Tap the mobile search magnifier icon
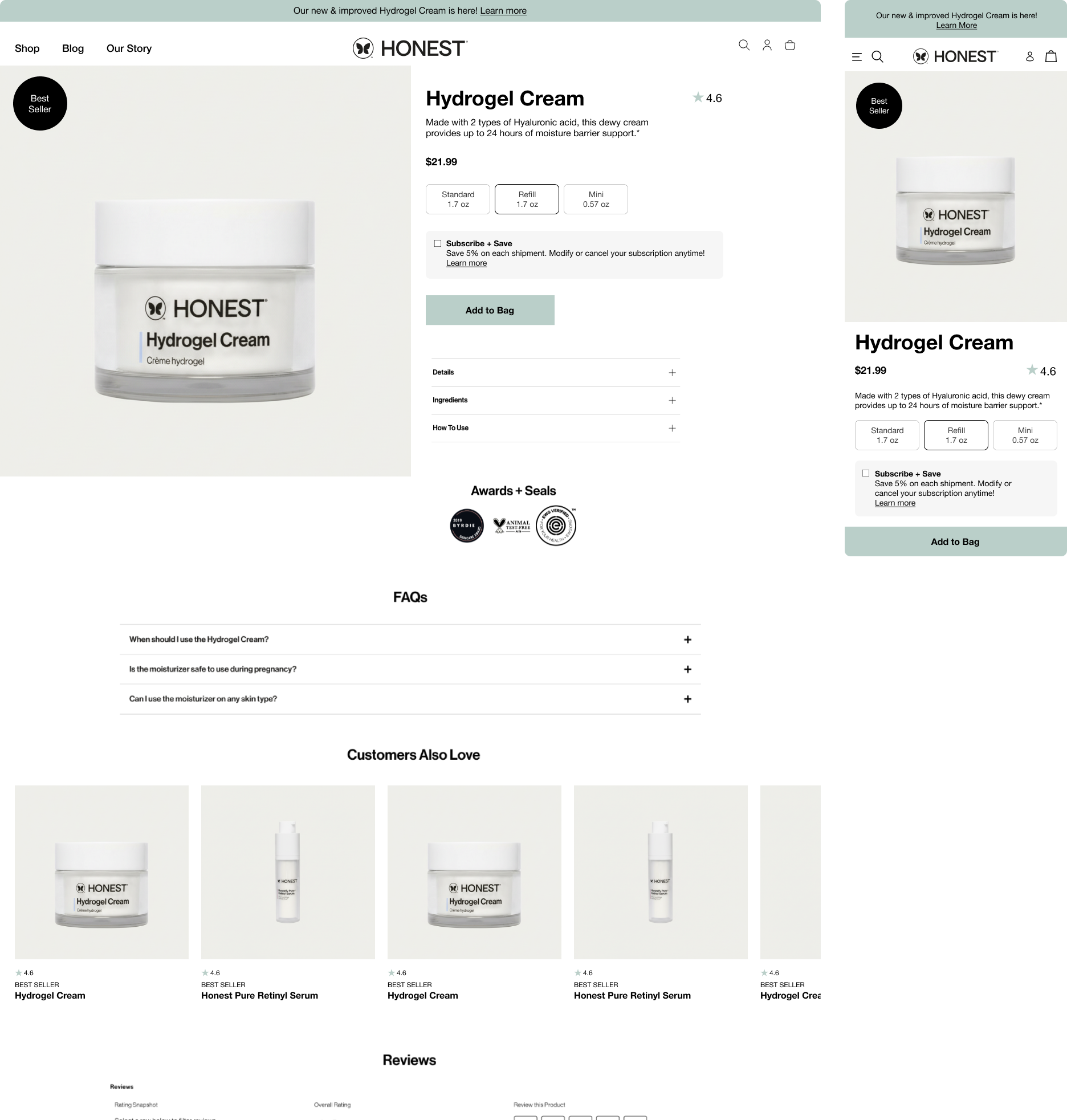 point(878,56)
